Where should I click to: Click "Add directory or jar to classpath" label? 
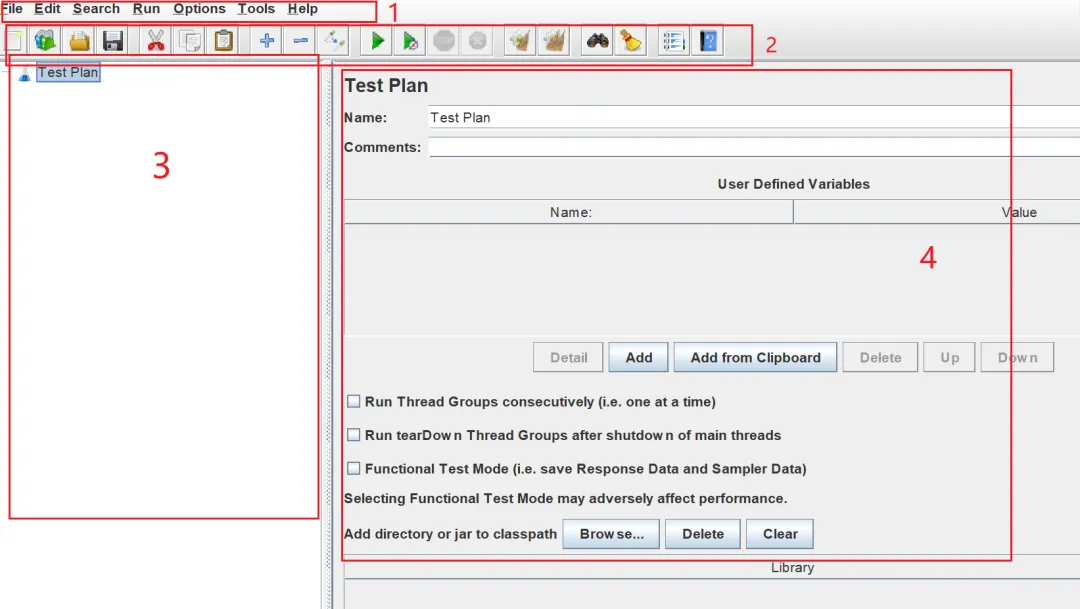tap(450, 534)
